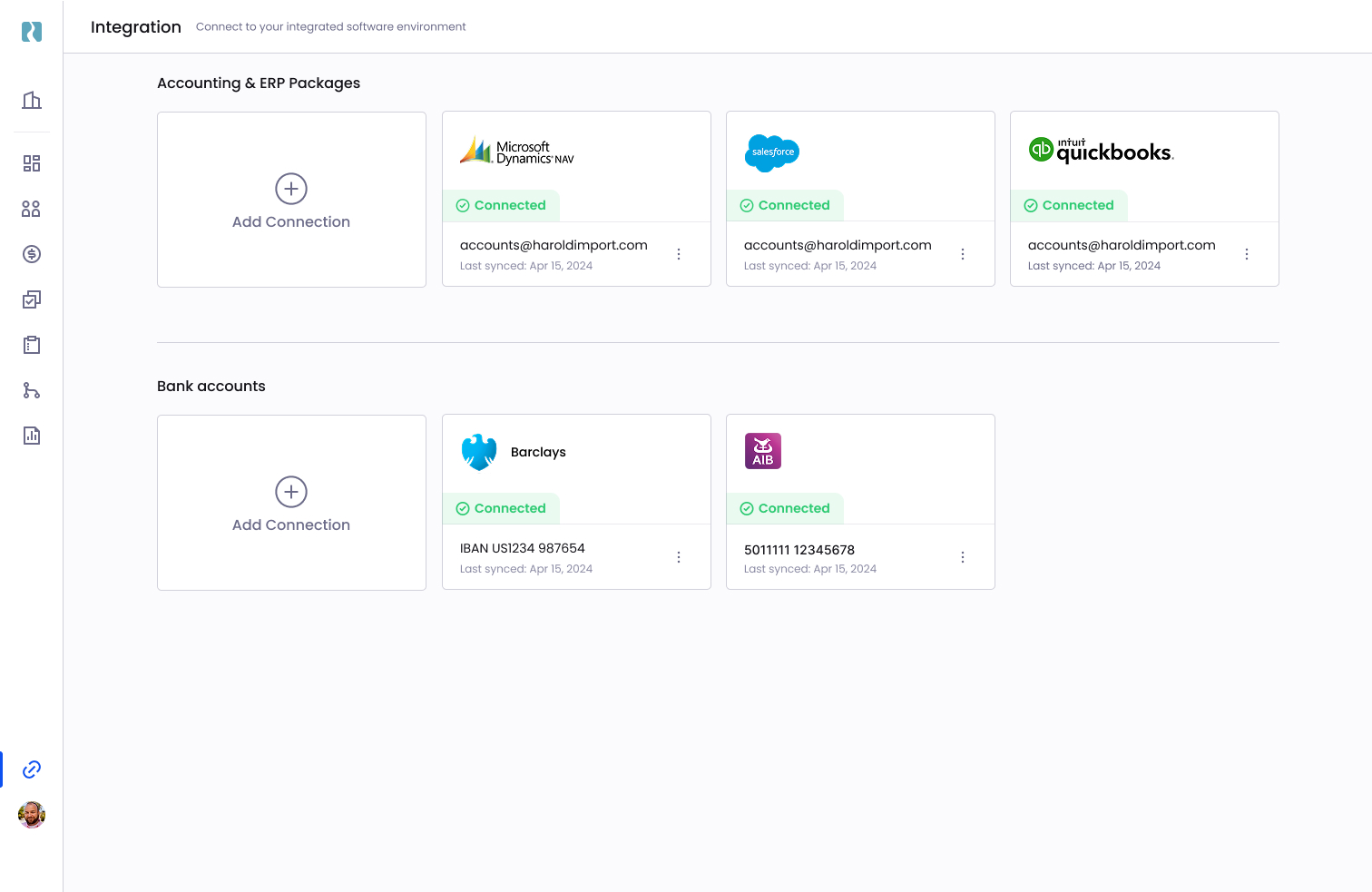Open the checkbox tasks icon in sidebar
Image resolution: width=1372 pixels, height=892 pixels.
click(32, 299)
